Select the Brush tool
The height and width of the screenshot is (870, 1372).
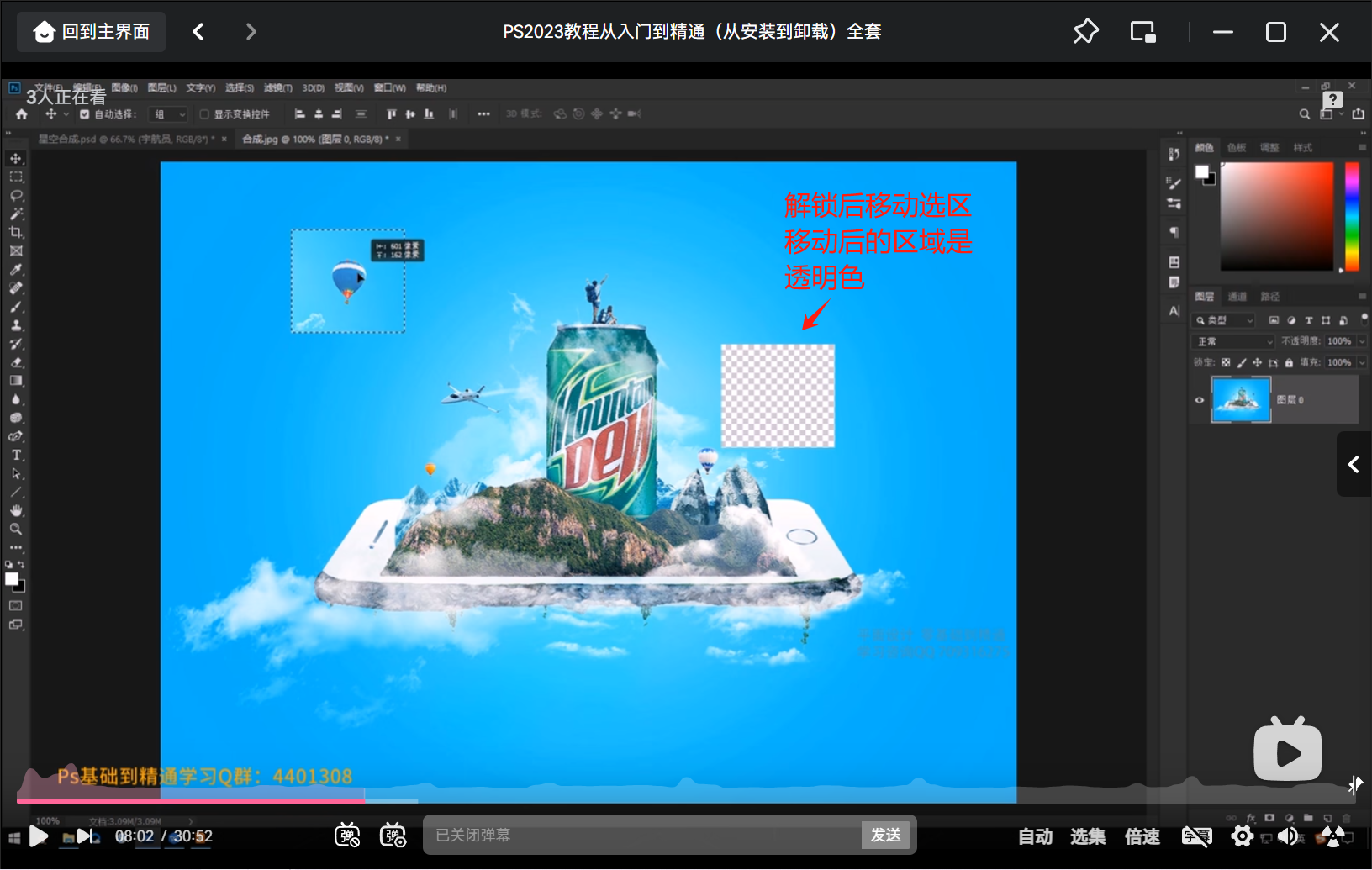pyautogui.click(x=16, y=307)
